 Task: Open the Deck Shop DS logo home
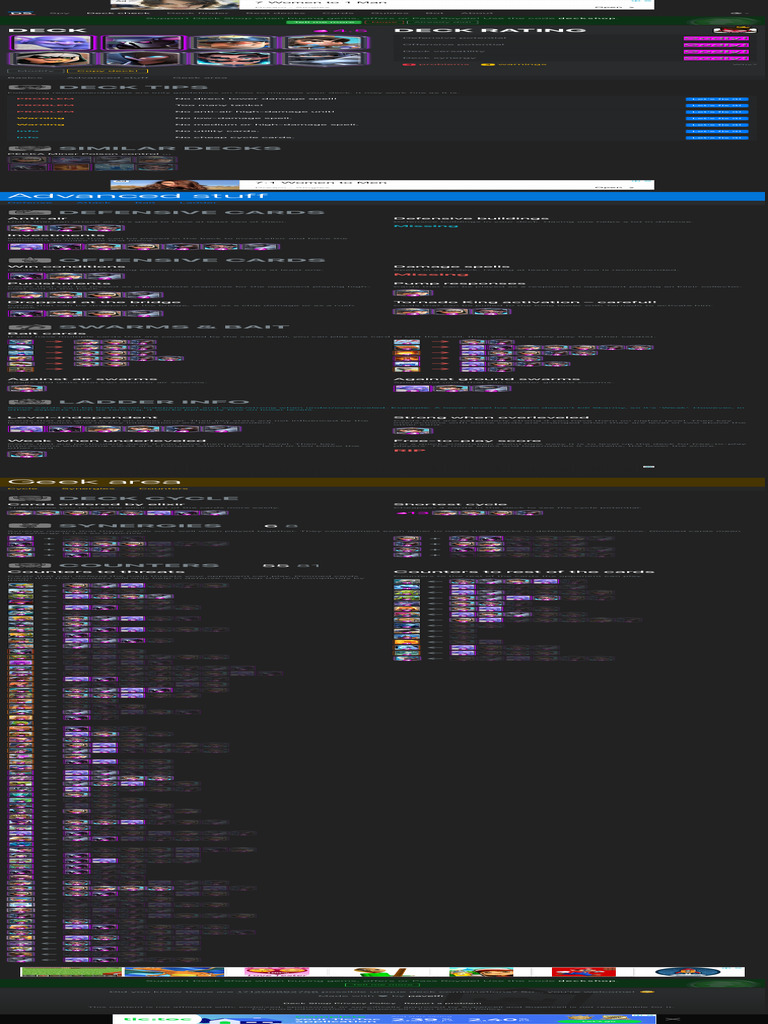click(20, 13)
